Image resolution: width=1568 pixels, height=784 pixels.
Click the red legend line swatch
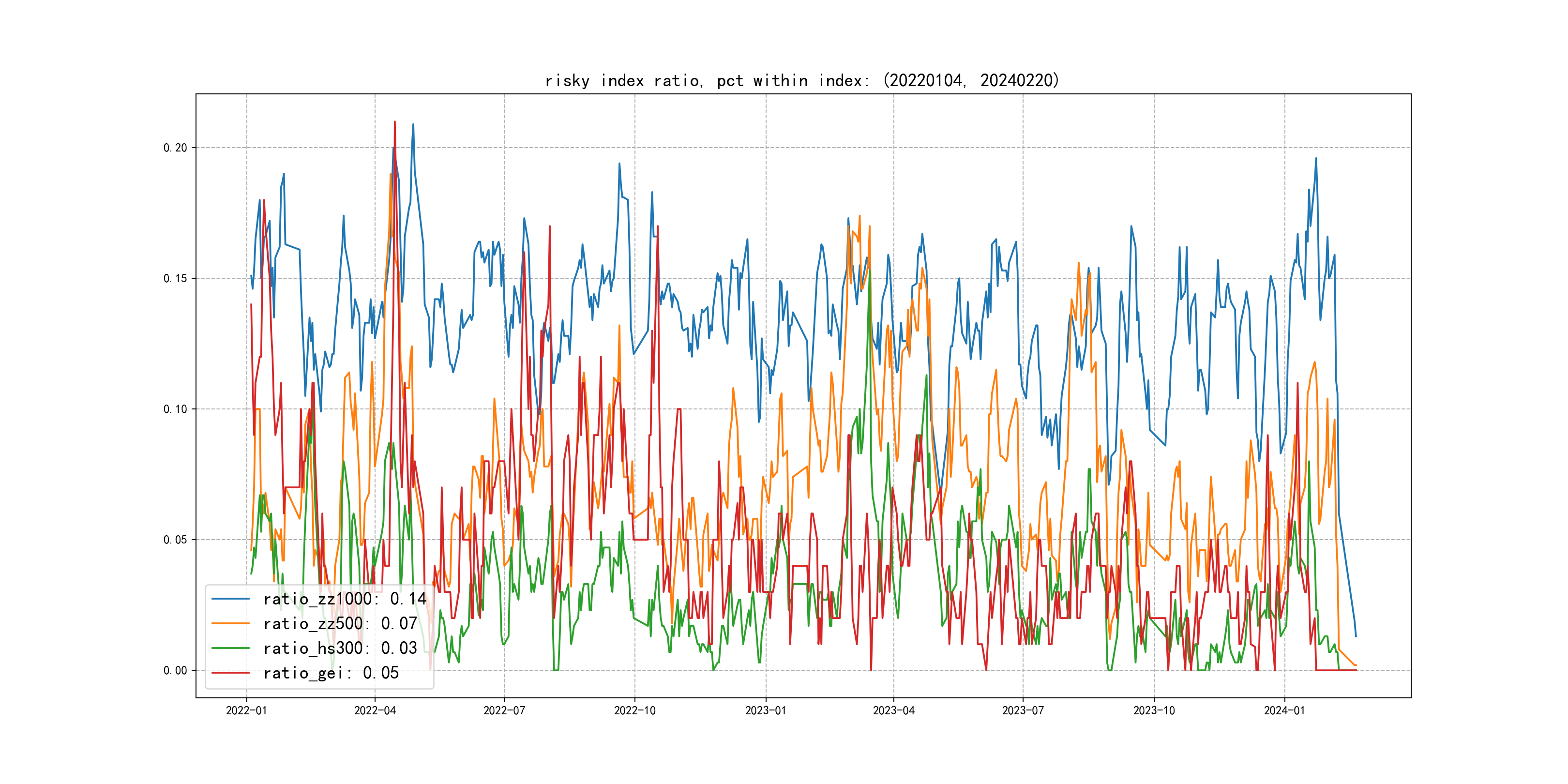click(x=230, y=673)
